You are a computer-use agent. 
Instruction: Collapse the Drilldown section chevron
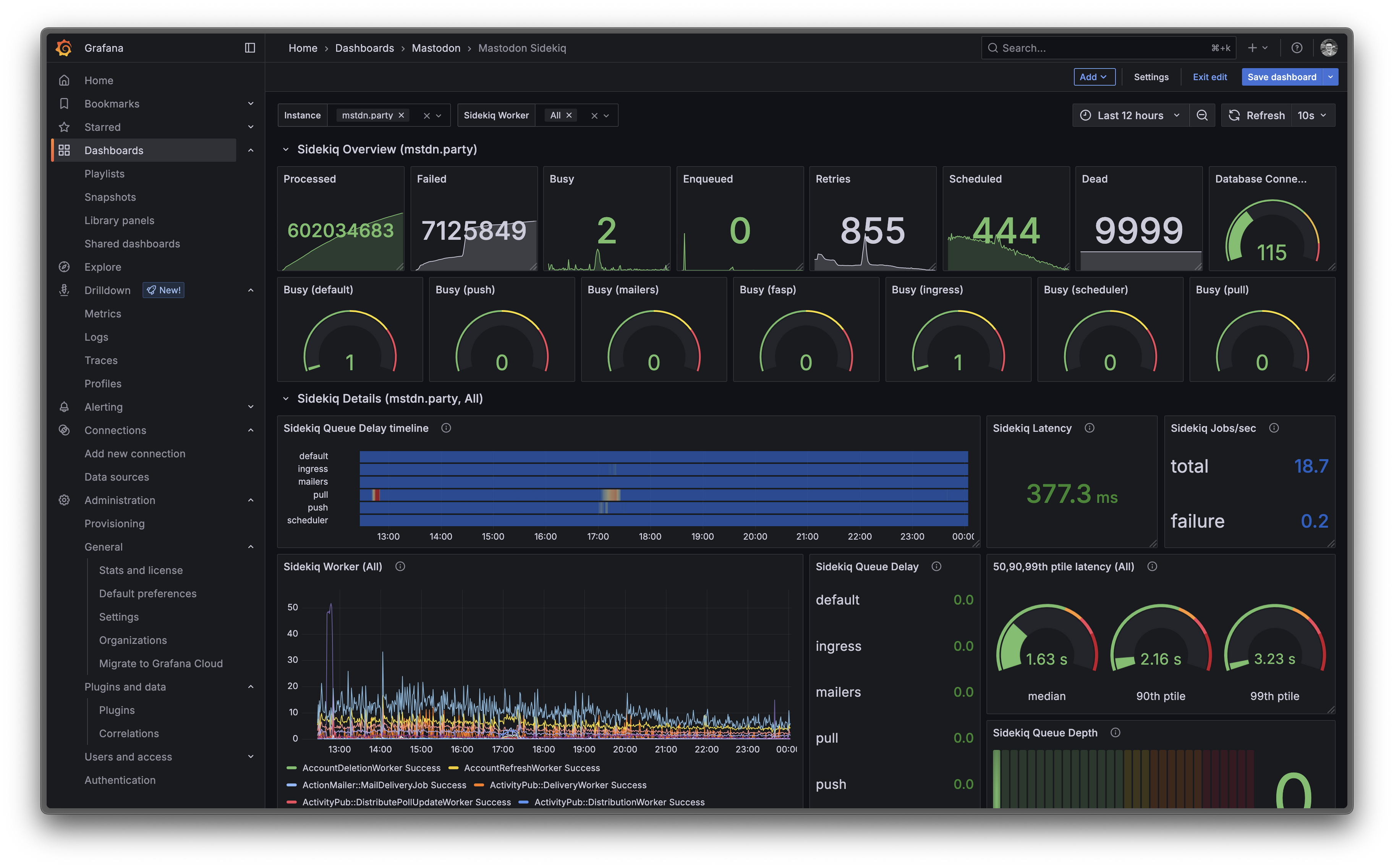[x=250, y=290]
